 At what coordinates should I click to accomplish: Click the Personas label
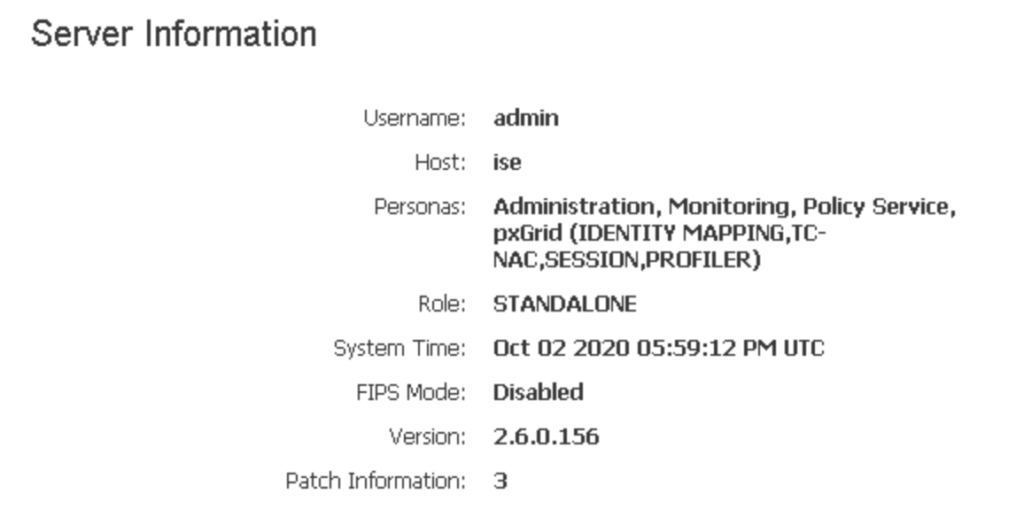[x=420, y=208]
